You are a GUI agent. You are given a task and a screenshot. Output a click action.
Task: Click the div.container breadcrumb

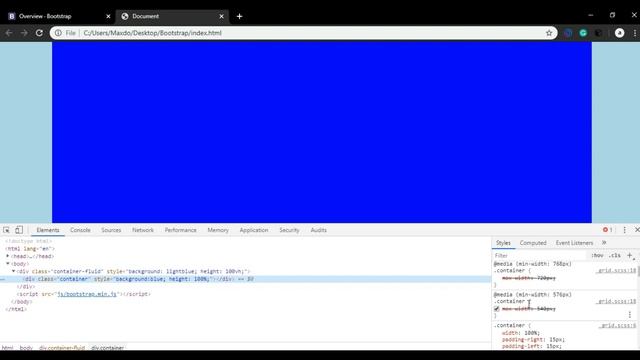107,348
